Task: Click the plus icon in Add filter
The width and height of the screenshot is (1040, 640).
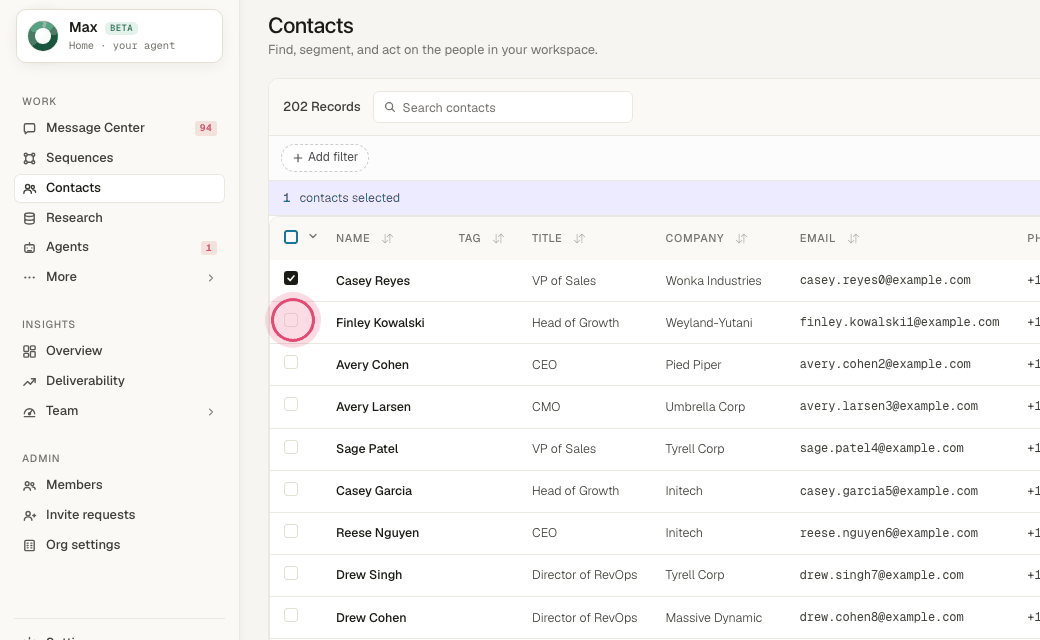Action: [x=298, y=157]
